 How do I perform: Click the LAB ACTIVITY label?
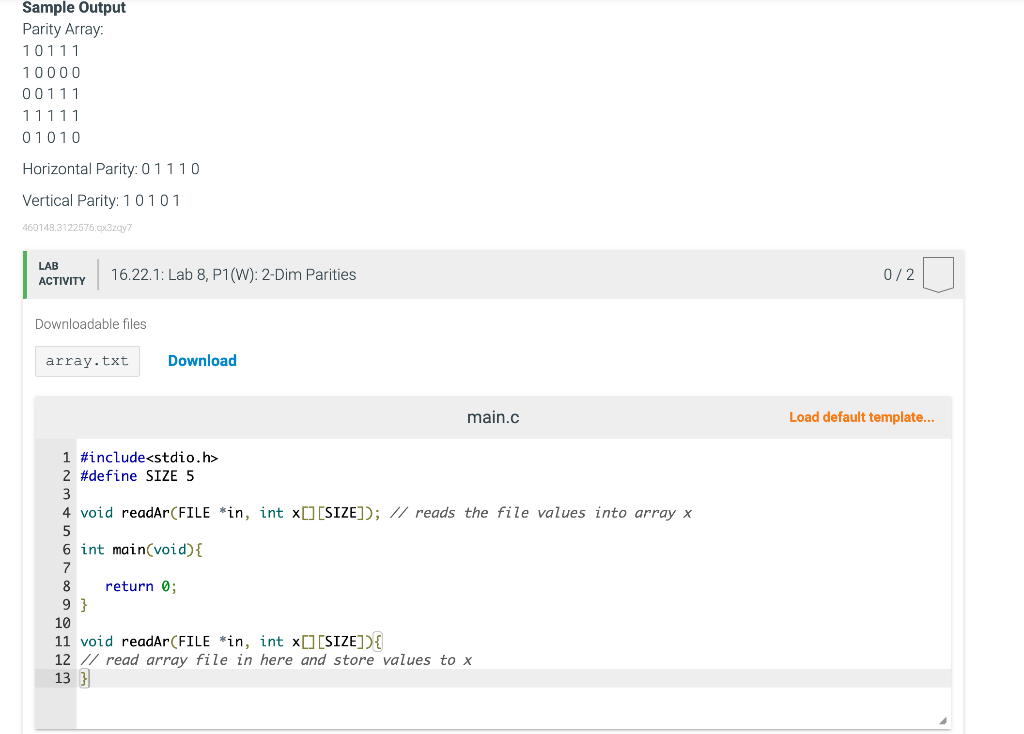[x=60, y=273]
